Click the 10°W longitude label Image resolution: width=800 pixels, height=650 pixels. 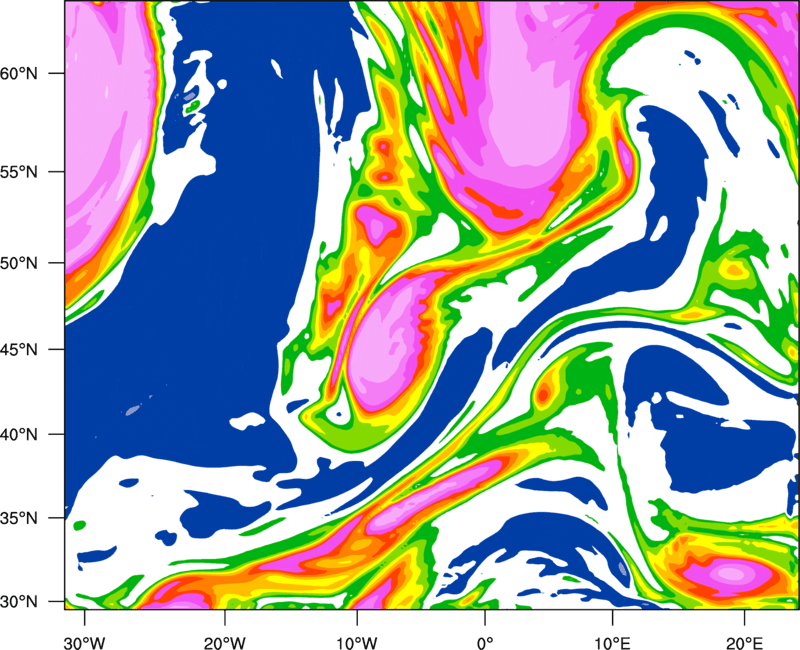click(356, 643)
